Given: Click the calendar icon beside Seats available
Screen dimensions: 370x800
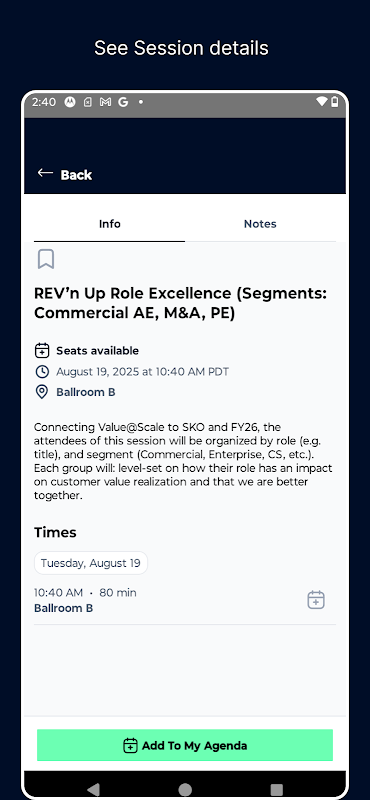Looking at the screenshot, I should (x=42, y=351).
